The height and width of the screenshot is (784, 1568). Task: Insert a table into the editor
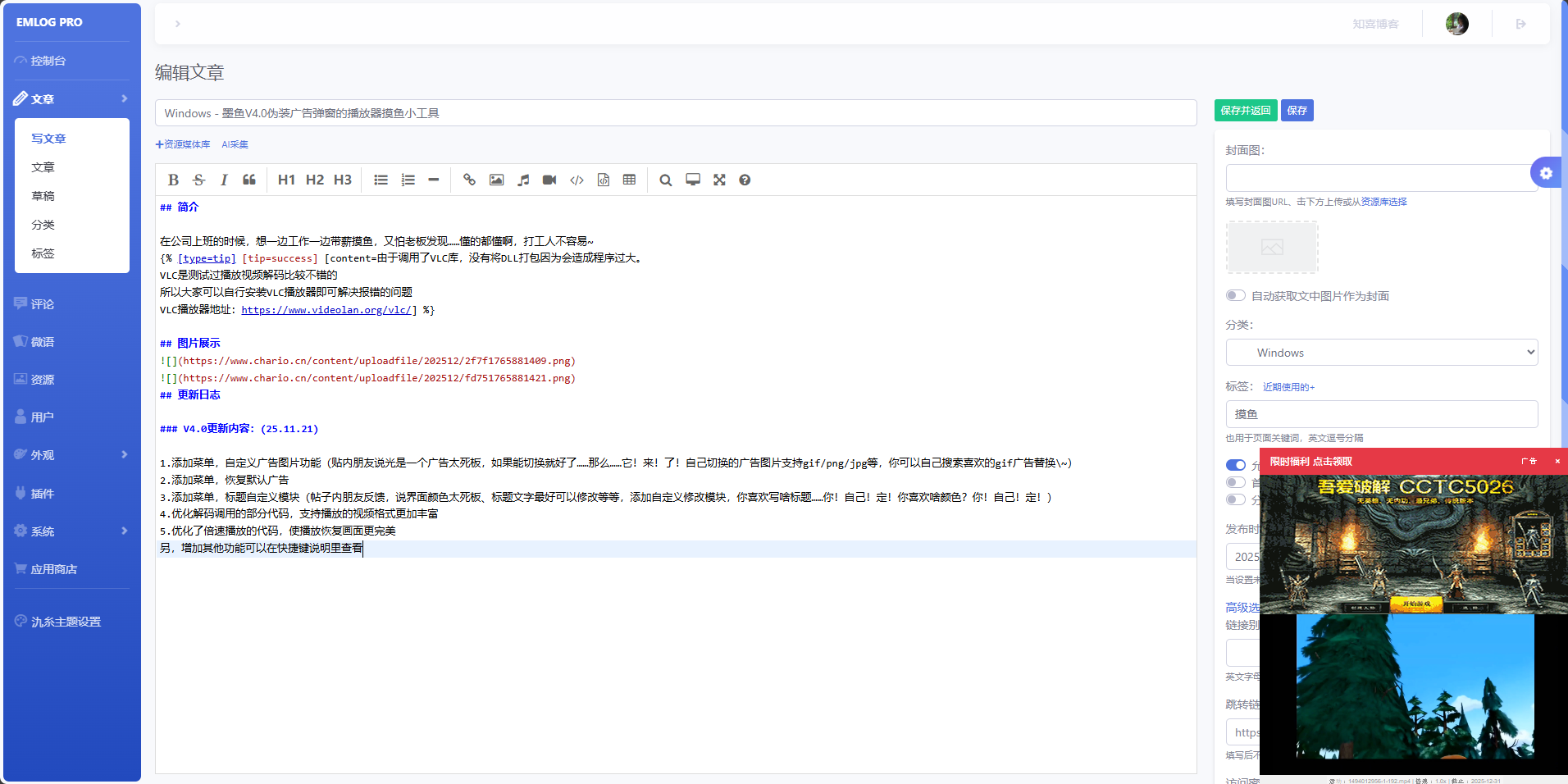click(x=630, y=180)
